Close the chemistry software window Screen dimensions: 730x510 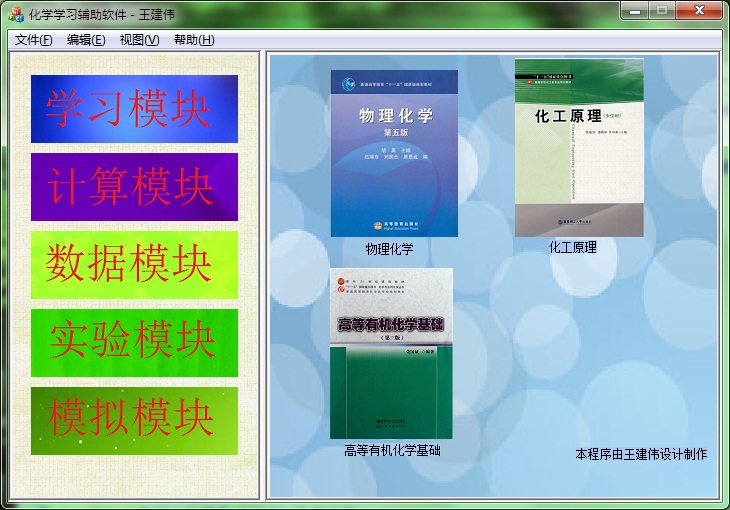tap(699, 10)
